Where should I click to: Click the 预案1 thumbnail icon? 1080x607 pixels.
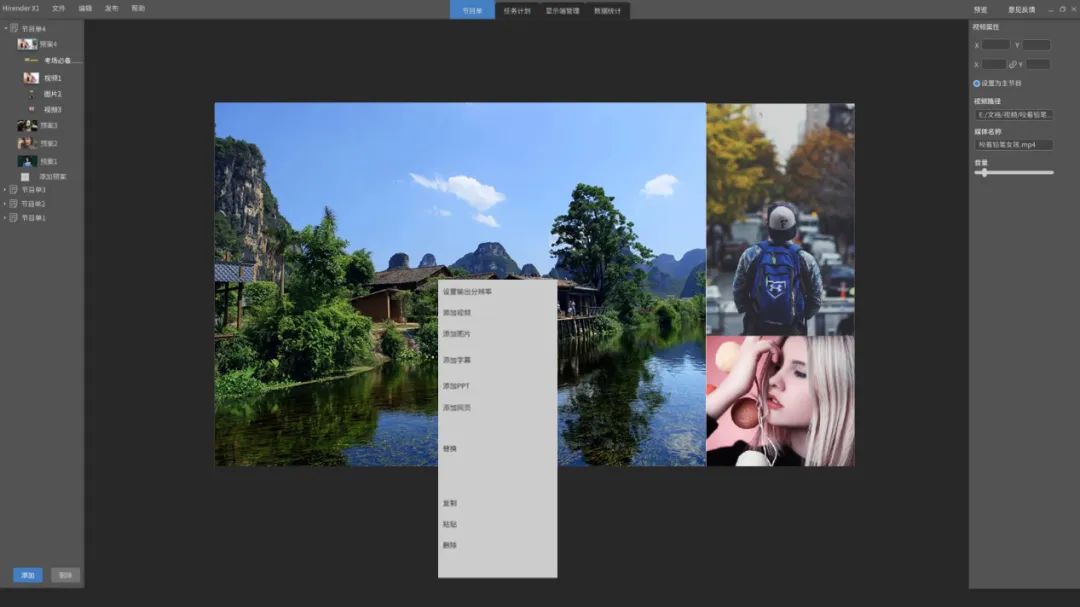point(27,161)
